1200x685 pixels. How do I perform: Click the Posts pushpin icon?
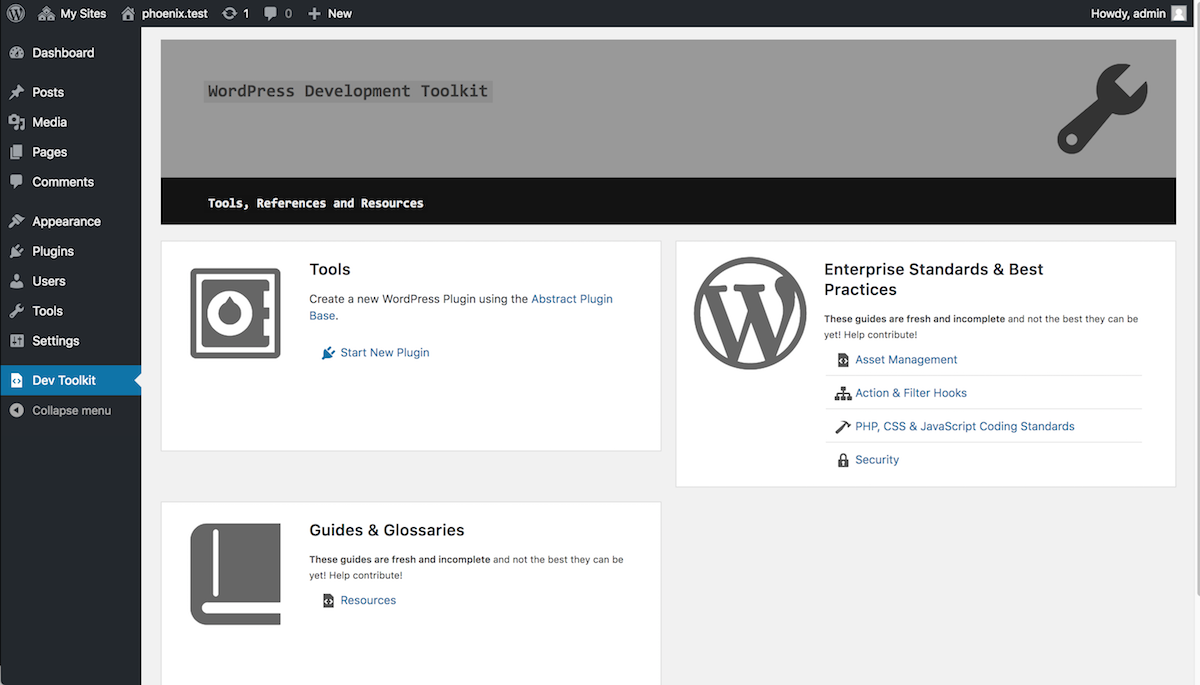click(x=16, y=92)
